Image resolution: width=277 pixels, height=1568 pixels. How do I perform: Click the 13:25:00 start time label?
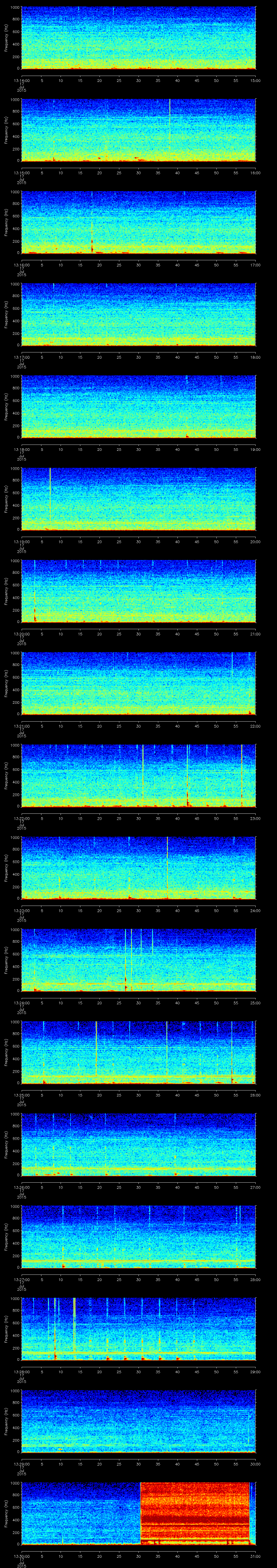[x=21, y=1095]
